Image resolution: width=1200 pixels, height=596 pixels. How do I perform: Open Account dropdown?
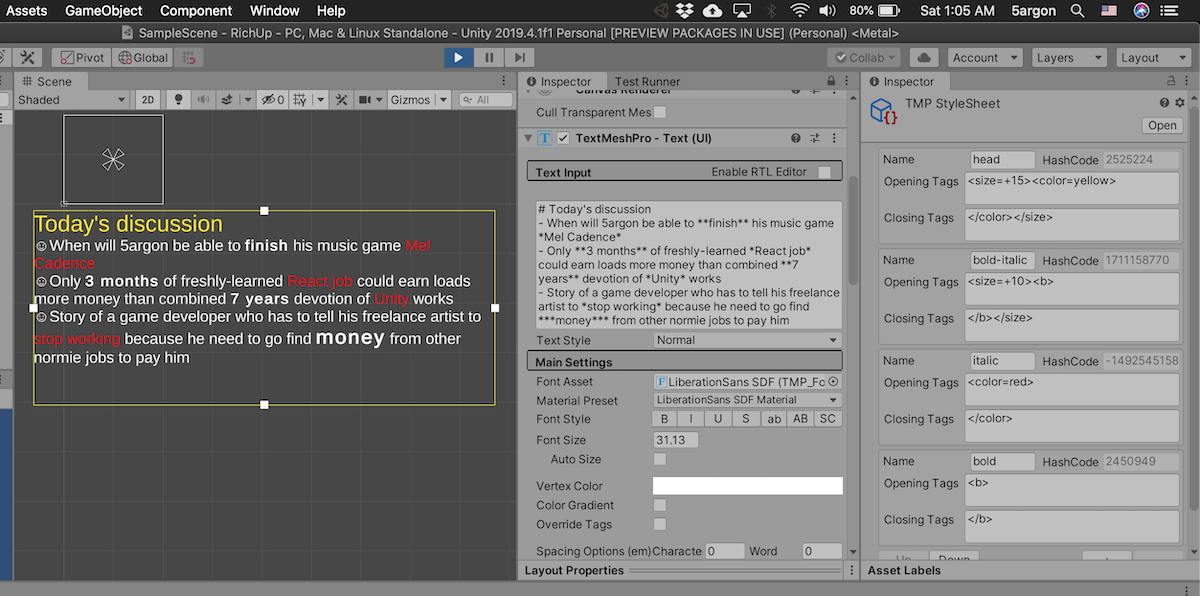[985, 58]
